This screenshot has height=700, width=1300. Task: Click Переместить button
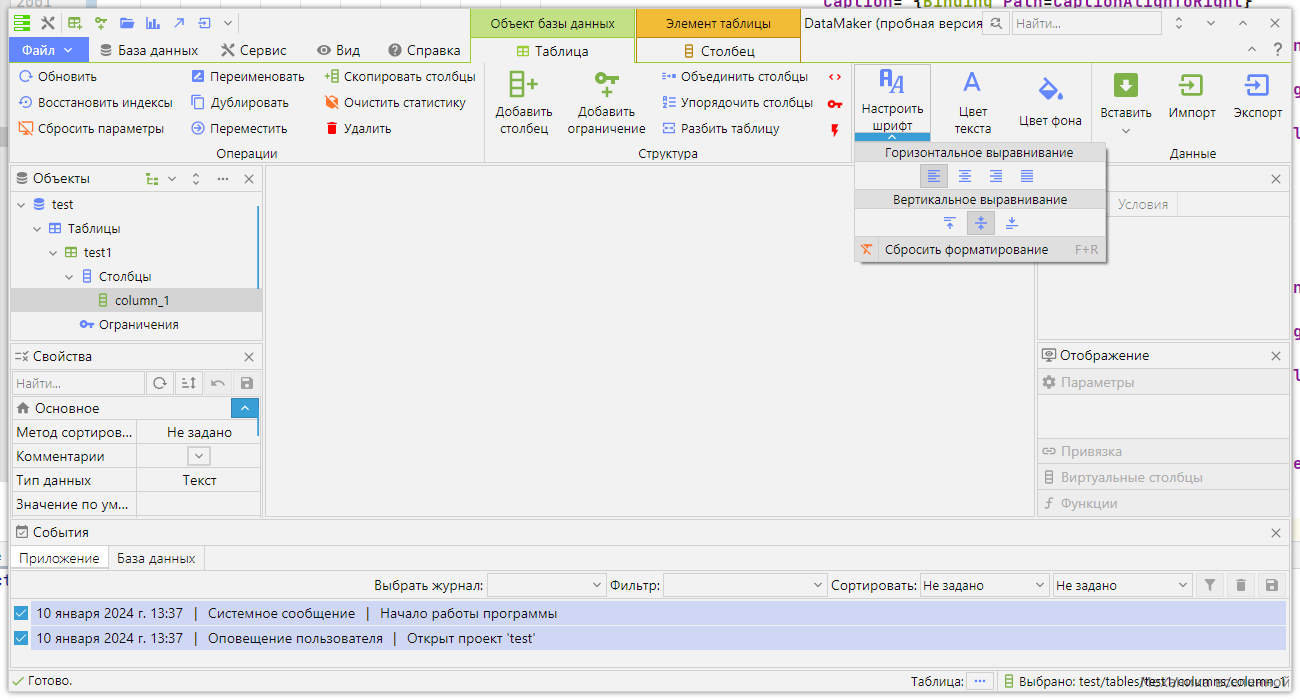click(x=239, y=128)
